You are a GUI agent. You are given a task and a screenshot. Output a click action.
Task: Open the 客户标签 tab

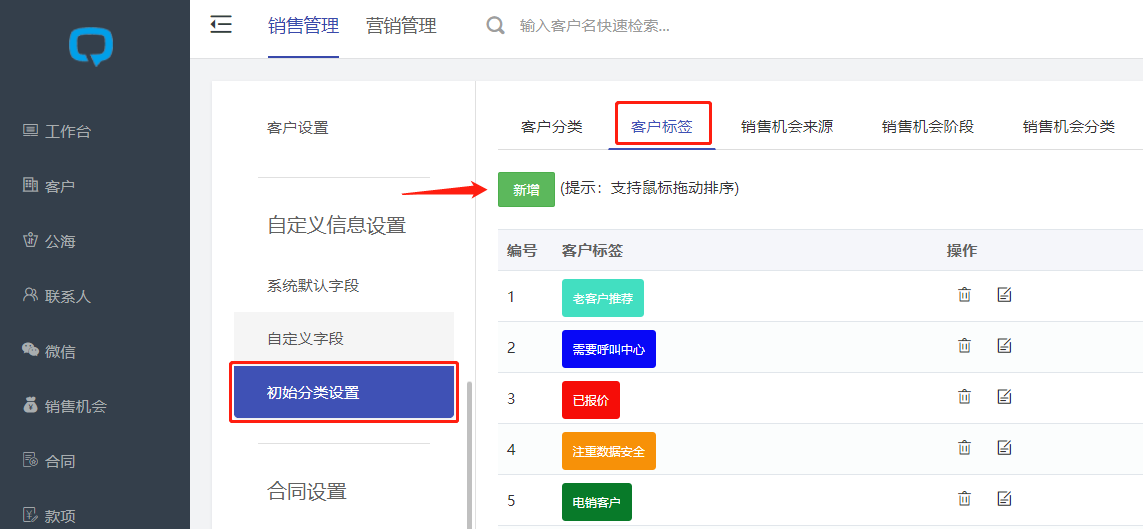[x=662, y=126]
